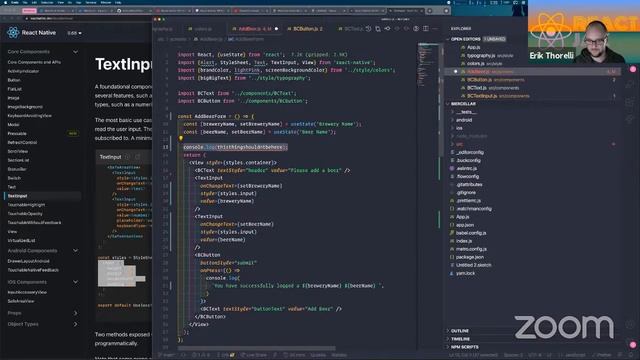Viewport: 640px width, 360px height.
Task: Open ActivityIndicator docs link
Action: point(23,71)
